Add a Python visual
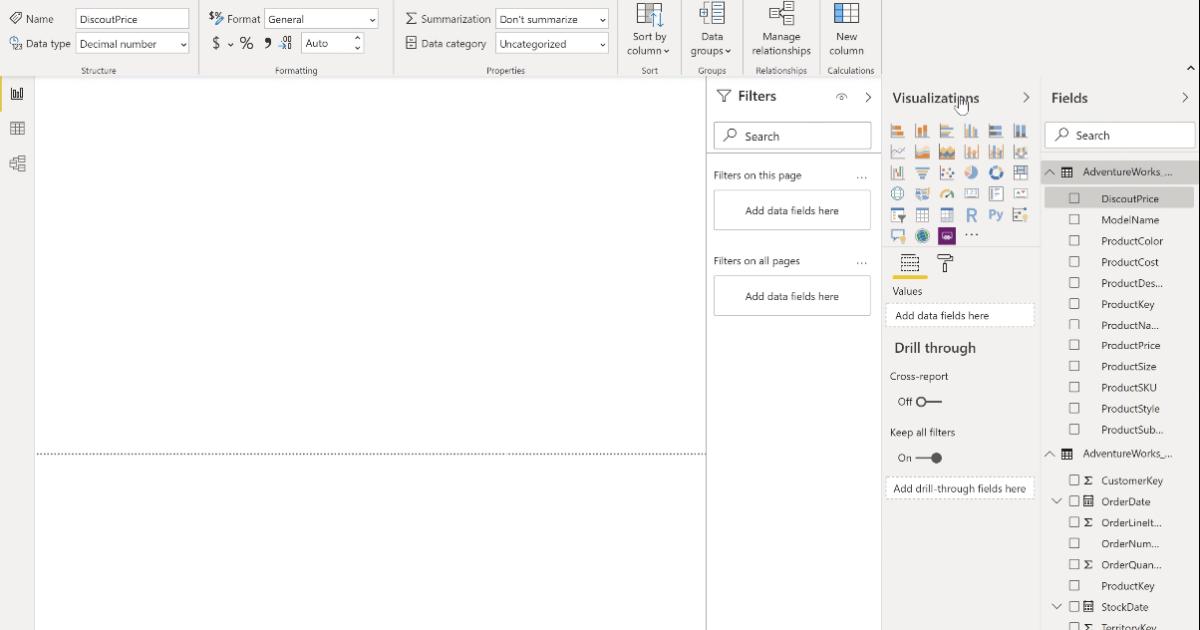Screen dimensions: 1200x630 point(996,214)
